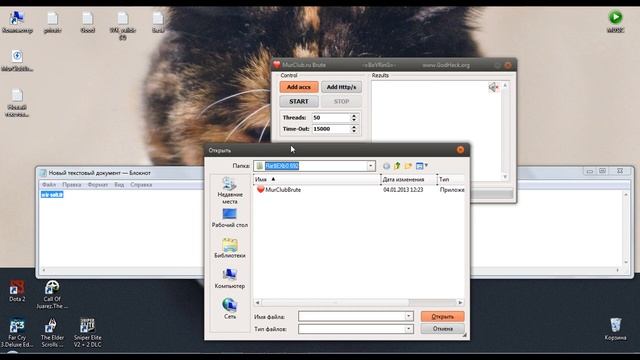Sort files by the Дата изменения column header
This screenshot has height=360, width=640.
coord(408,179)
